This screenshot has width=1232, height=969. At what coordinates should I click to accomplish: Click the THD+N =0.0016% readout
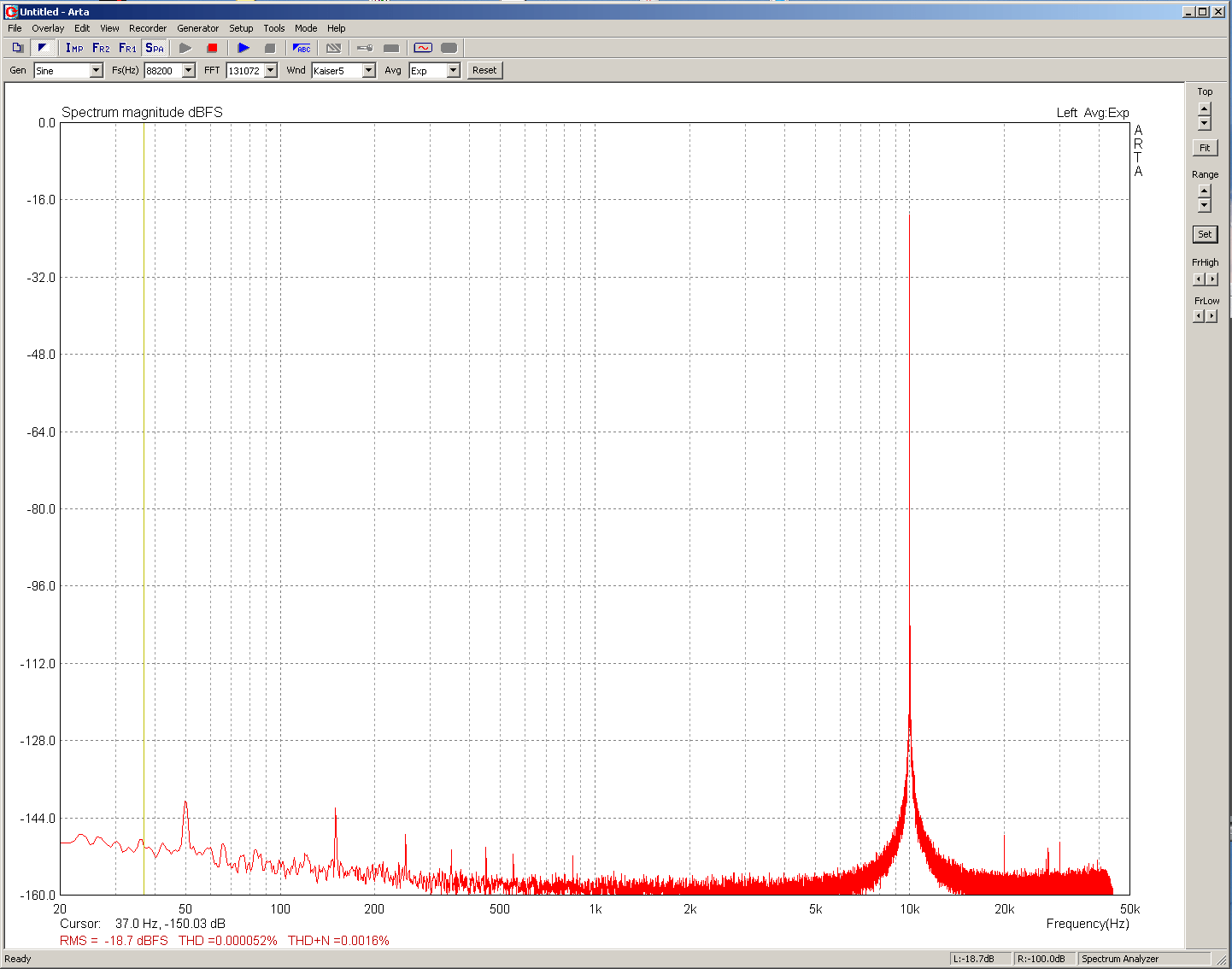[338, 941]
